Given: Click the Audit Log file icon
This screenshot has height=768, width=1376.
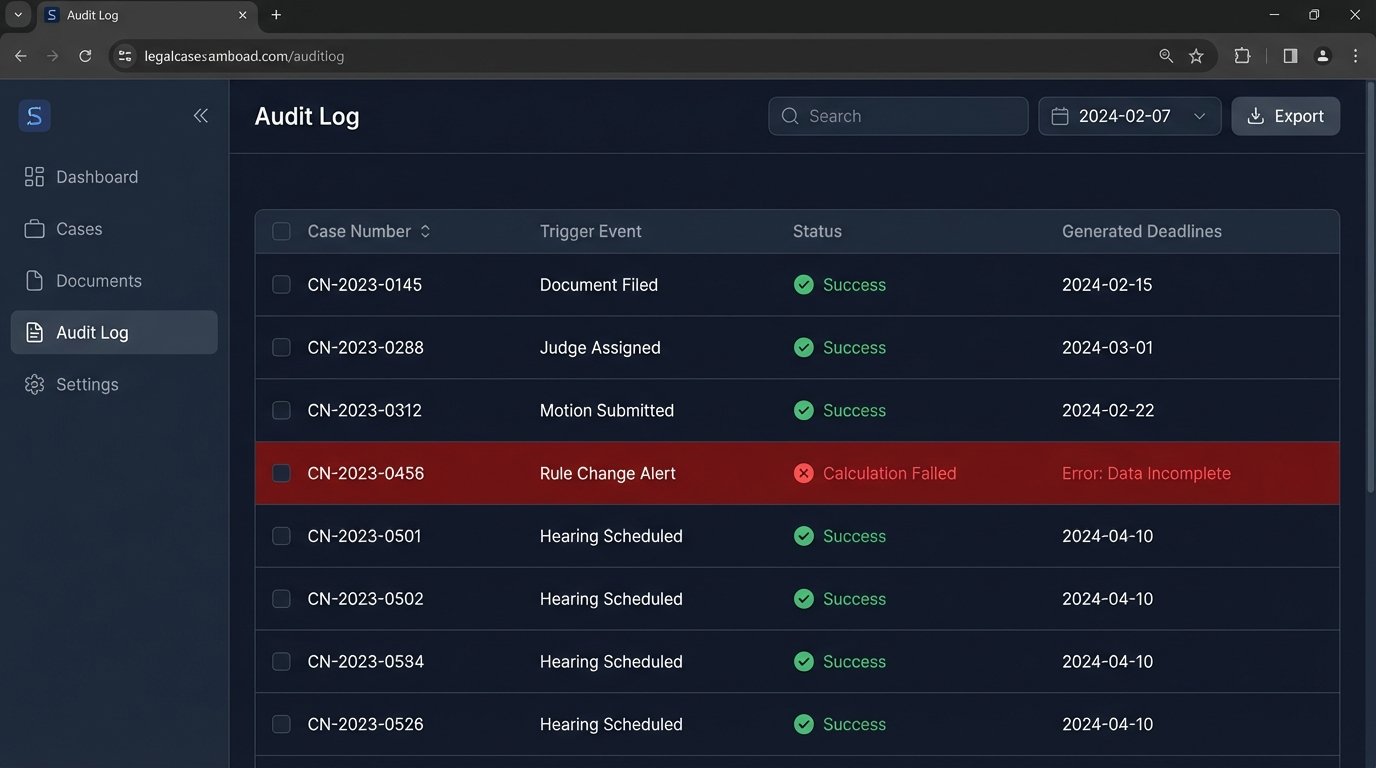Looking at the screenshot, I should pyautogui.click(x=33, y=332).
